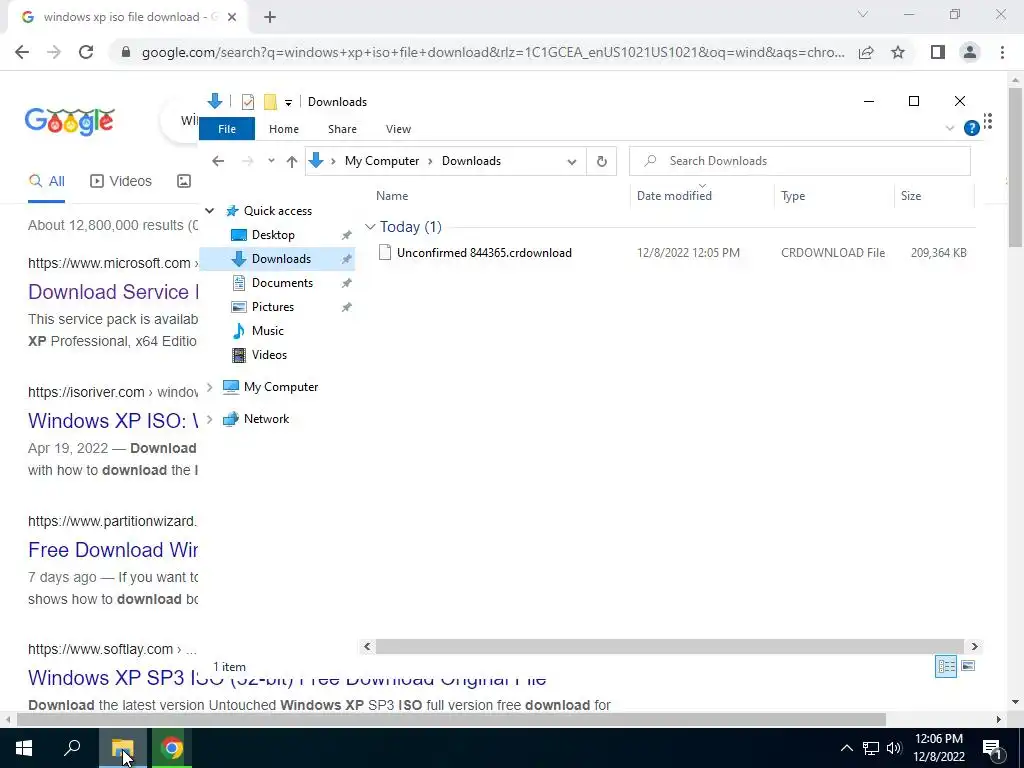This screenshot has width=1024, height=768.
Task: Open taskbar search icon
Action: coord(72,748)
